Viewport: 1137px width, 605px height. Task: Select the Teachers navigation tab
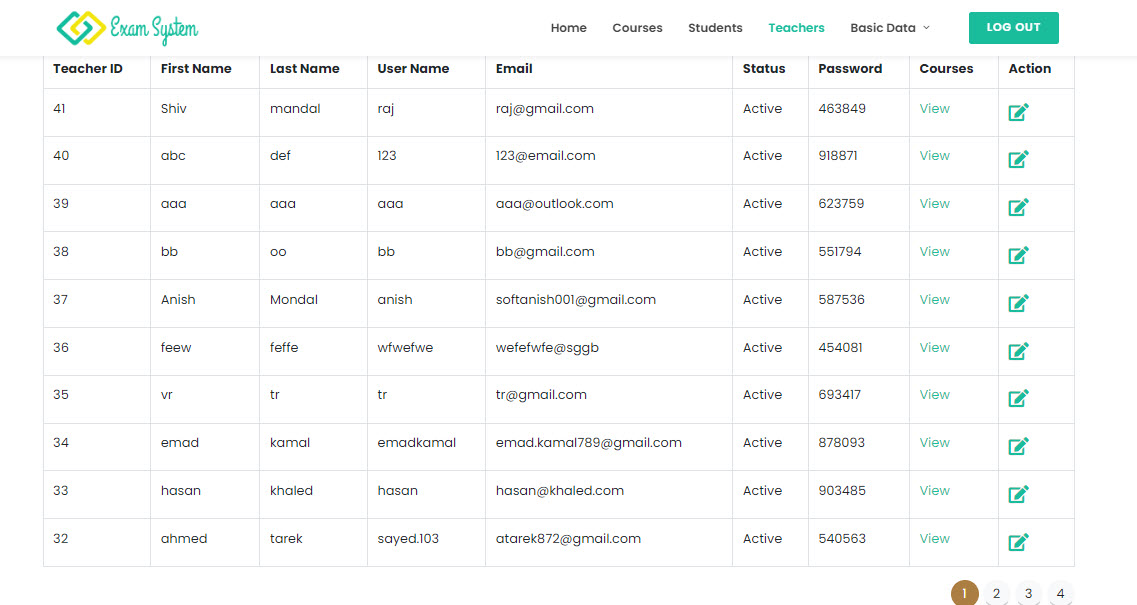796,28
